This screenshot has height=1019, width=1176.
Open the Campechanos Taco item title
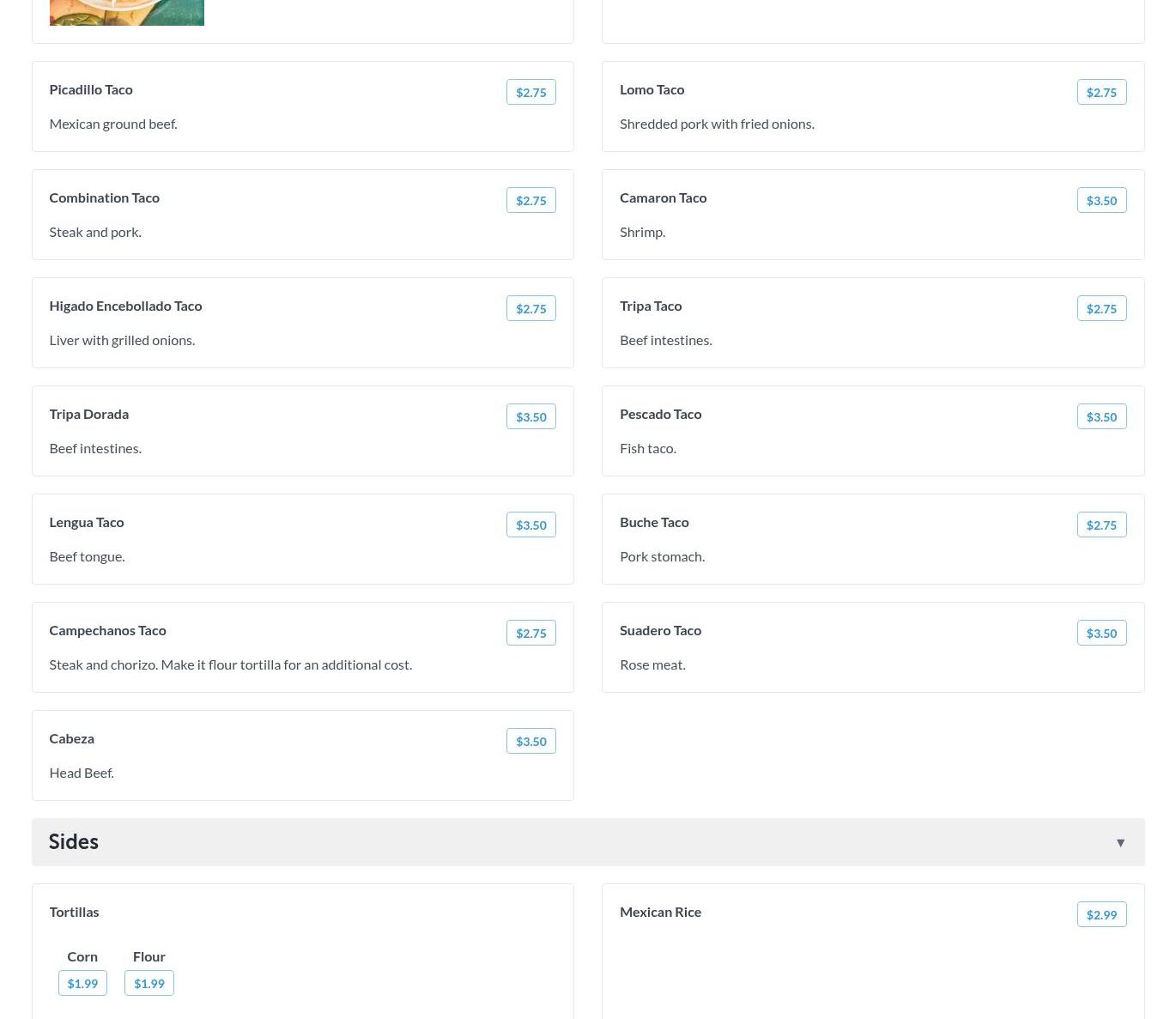[x=107, y=630]
